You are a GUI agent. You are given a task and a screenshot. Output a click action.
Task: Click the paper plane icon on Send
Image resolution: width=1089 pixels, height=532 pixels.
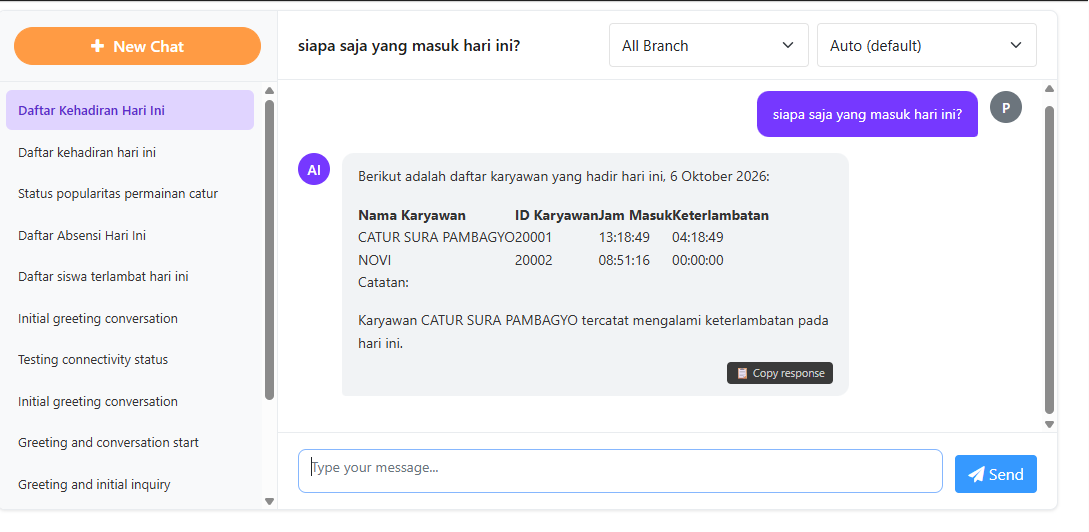[x=976, y=474]
